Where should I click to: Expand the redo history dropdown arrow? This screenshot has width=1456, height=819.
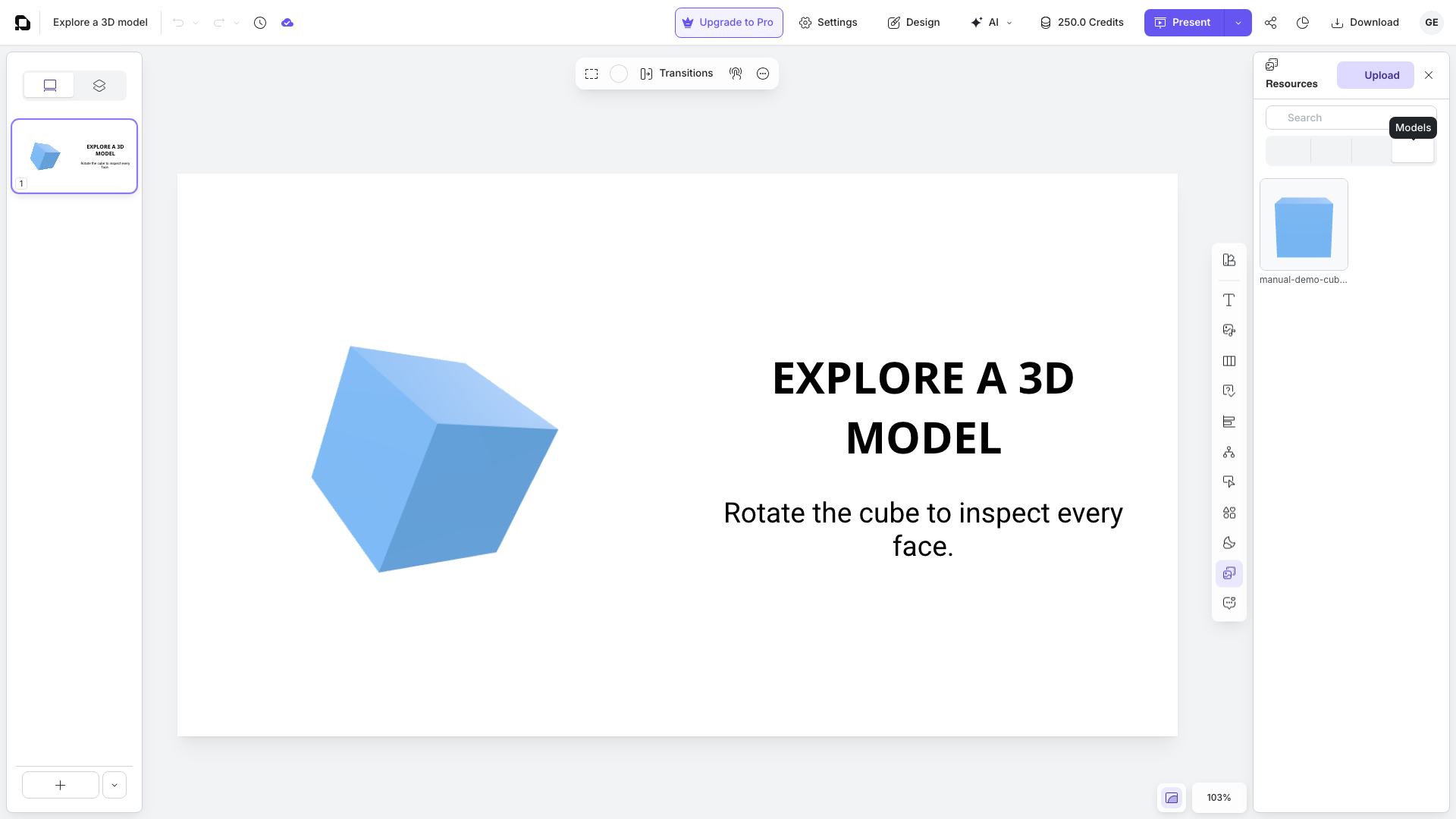[x=237, y=23]
